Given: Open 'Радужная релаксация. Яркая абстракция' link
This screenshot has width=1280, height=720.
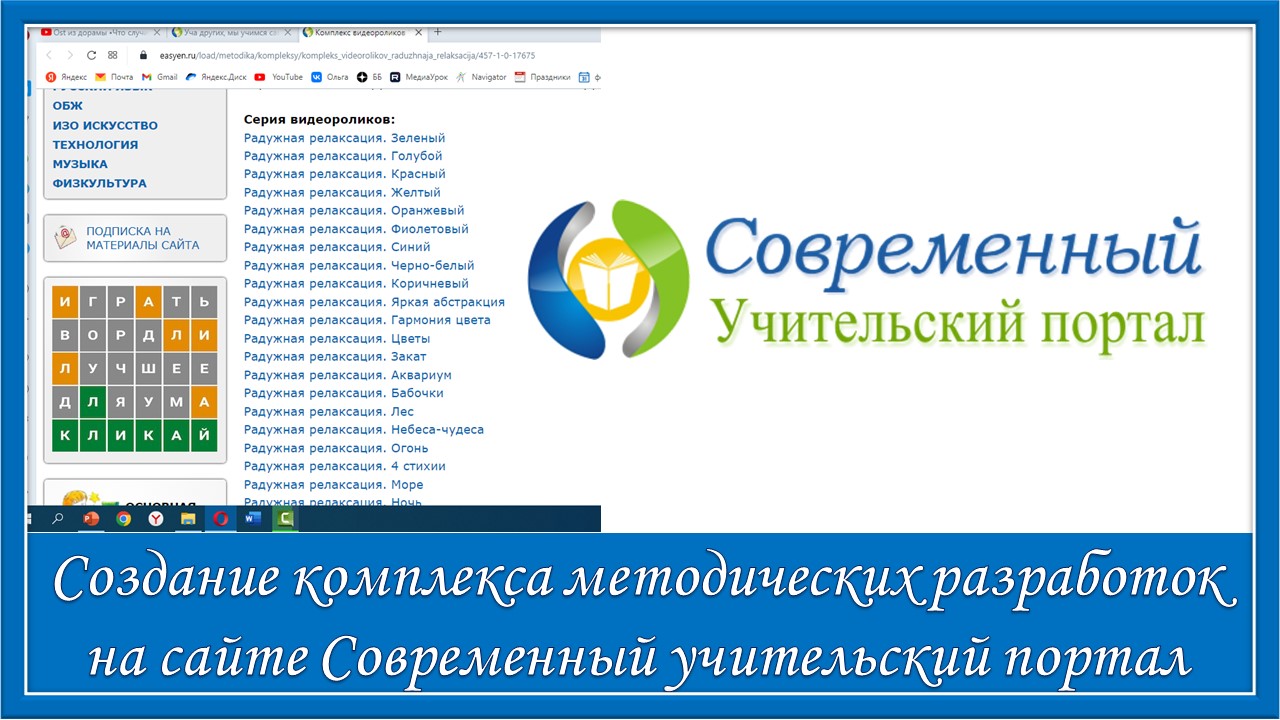Looking at the screenshot, I should [374, 302].
